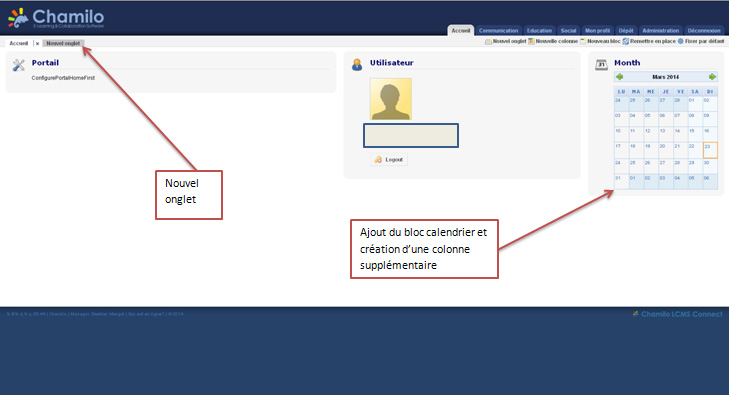Click the Déconnexion tab to sign out

point(704,31)
